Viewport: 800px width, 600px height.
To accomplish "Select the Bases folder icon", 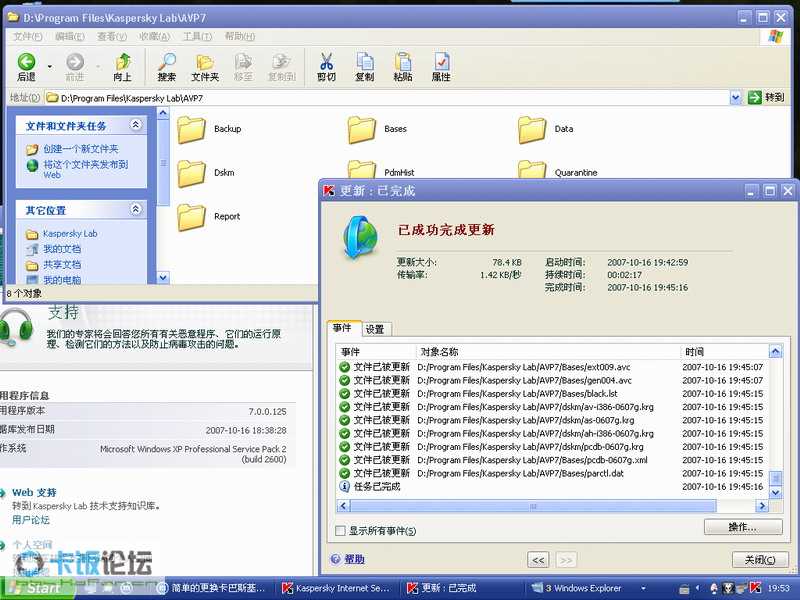I will click(362, 130).
